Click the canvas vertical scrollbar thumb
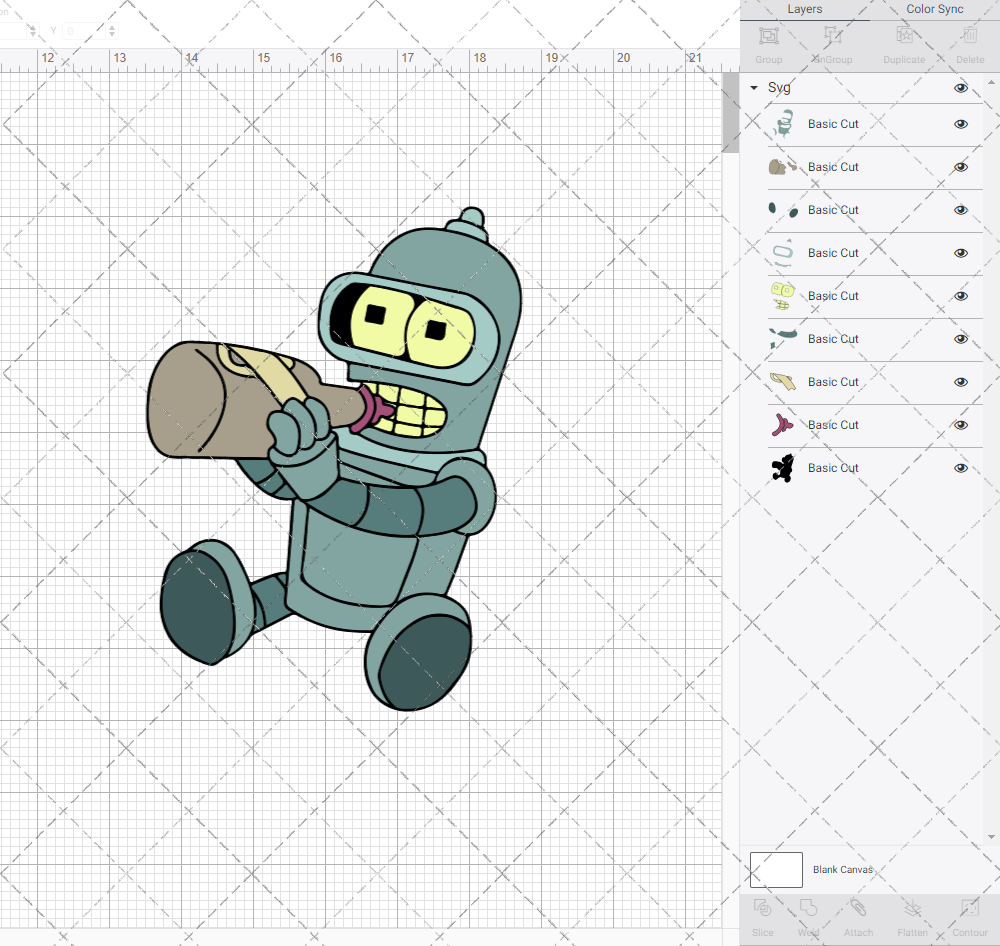 730,113
